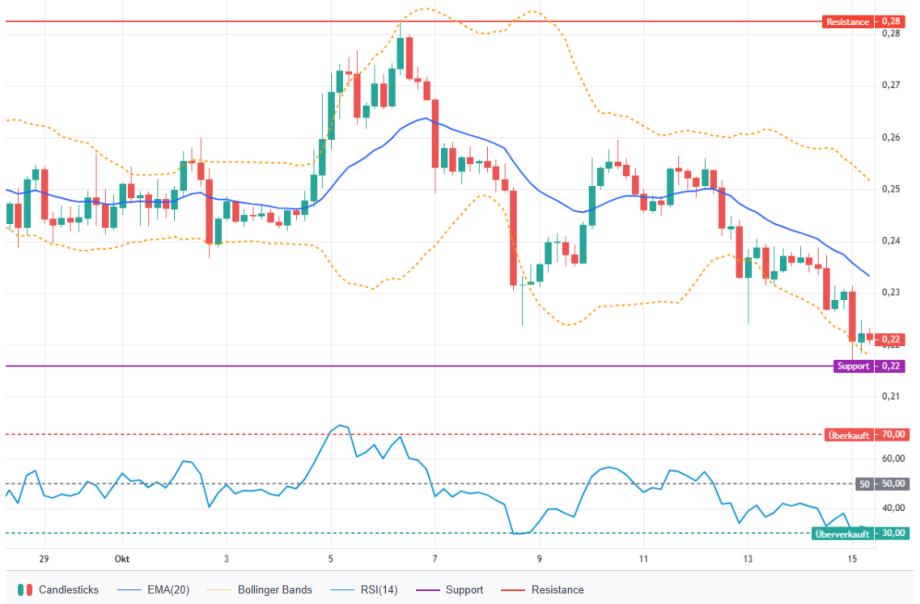Toggle the EMA(20) legend entry
This screenshot has width=920, height=604.
pos(154,590)
